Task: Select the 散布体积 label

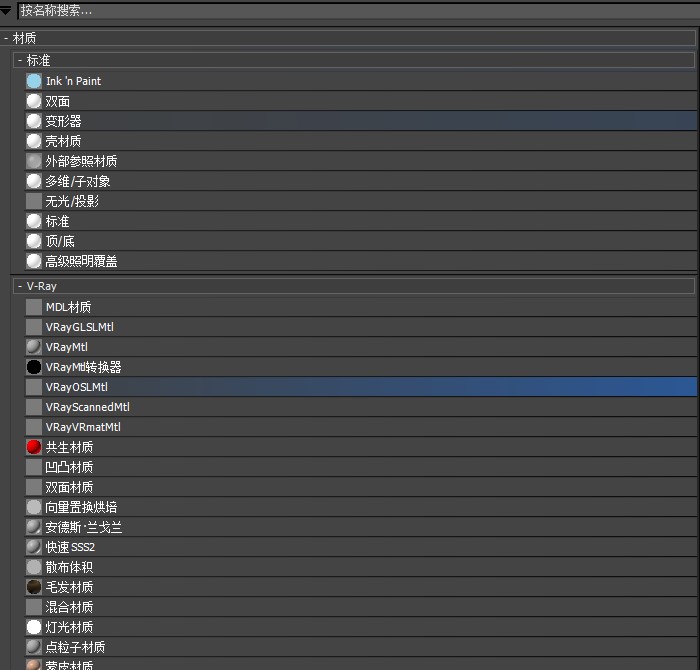Action: [69, 567]
